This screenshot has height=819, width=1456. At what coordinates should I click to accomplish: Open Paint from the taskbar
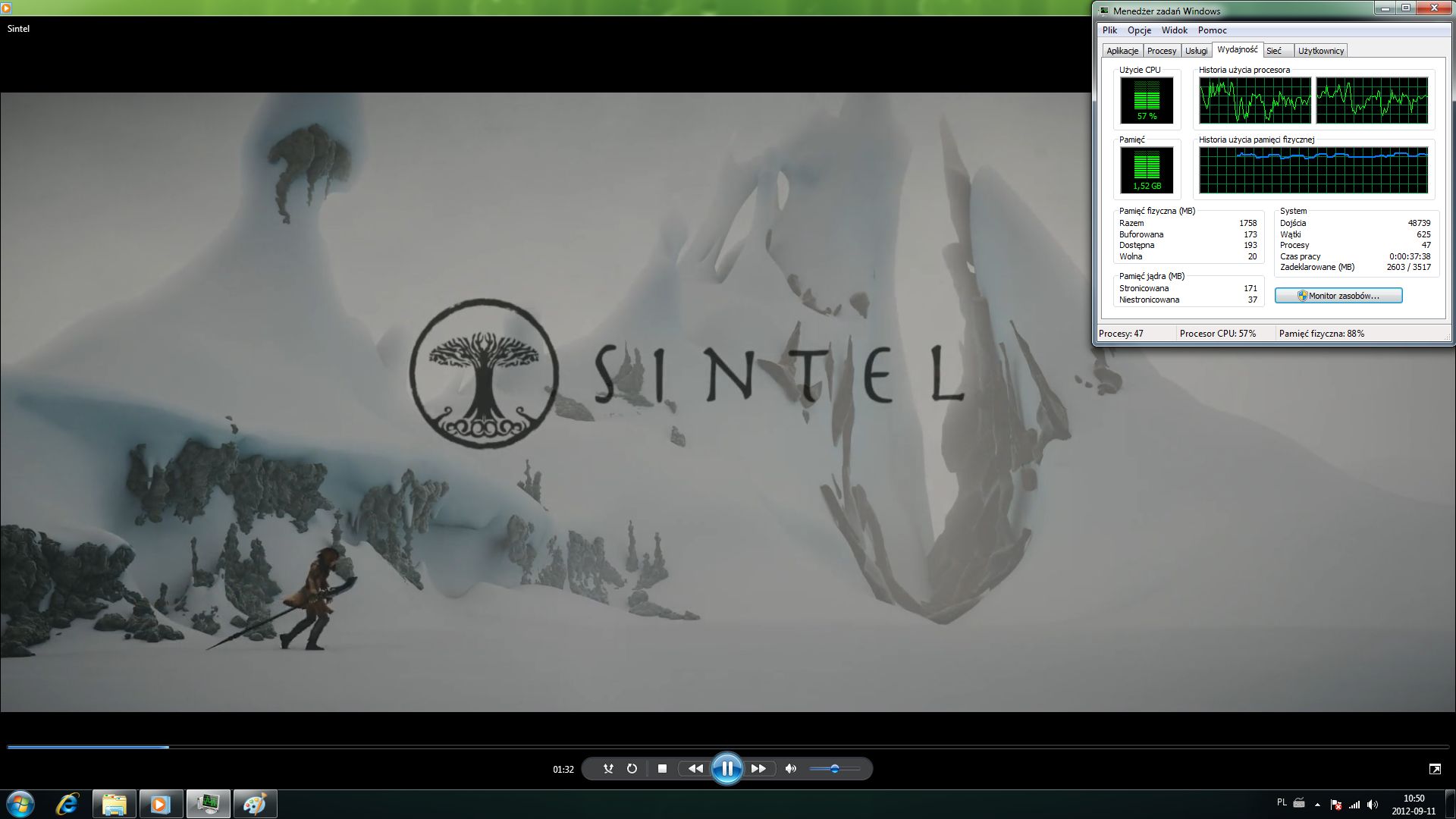(255, 804)
